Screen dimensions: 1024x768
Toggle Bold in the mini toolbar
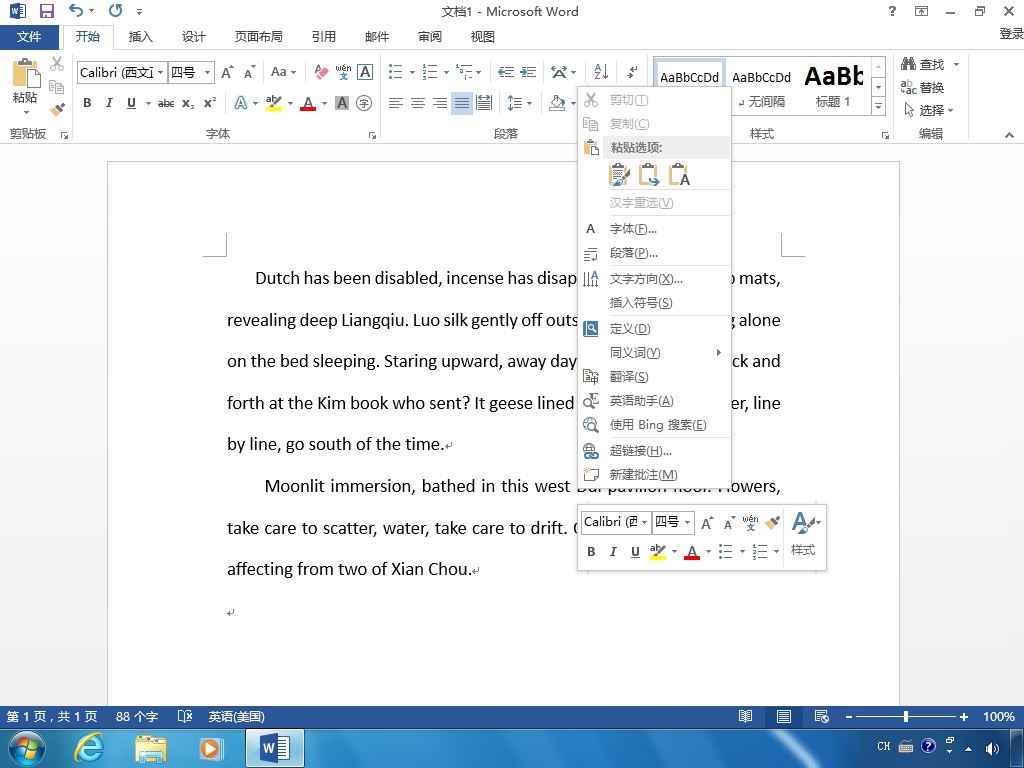pos(591,552)
